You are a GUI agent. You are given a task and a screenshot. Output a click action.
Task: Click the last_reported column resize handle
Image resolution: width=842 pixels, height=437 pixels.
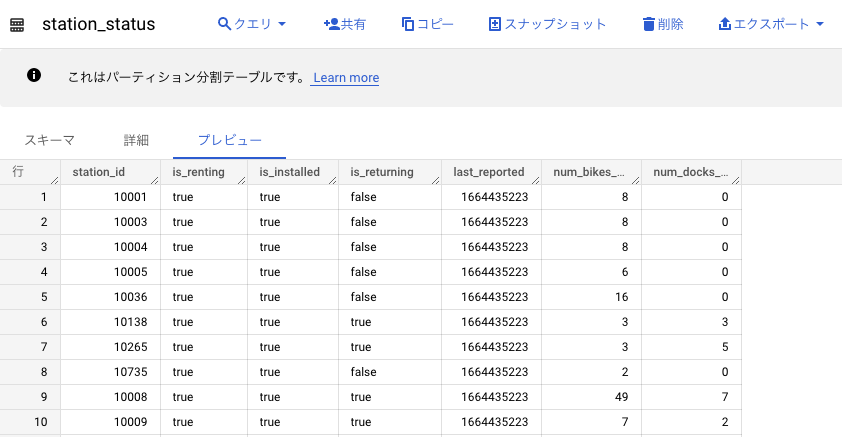coord(535,180)
